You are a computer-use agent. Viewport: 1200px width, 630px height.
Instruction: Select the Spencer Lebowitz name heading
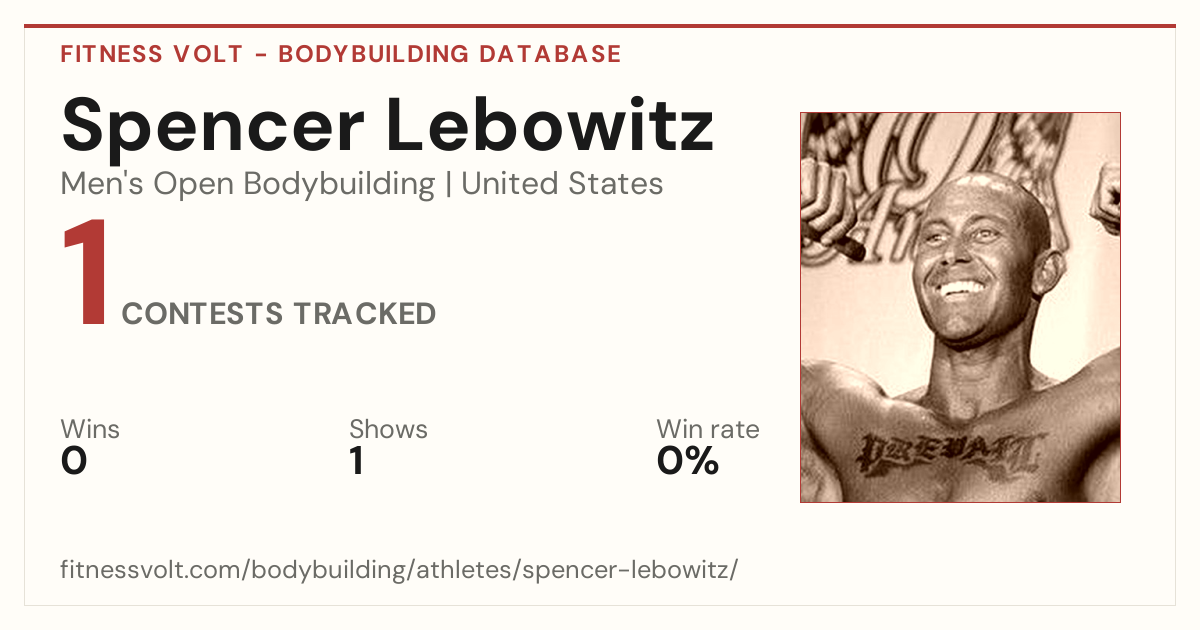387,123
